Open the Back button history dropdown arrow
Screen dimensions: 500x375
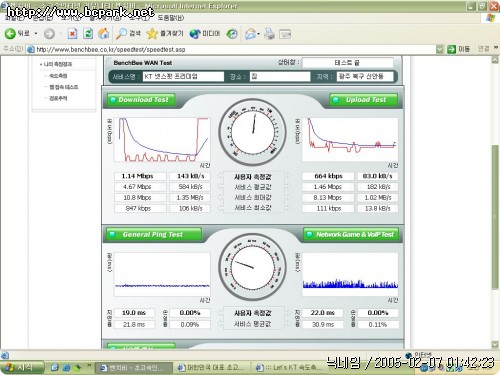[36, 34]
